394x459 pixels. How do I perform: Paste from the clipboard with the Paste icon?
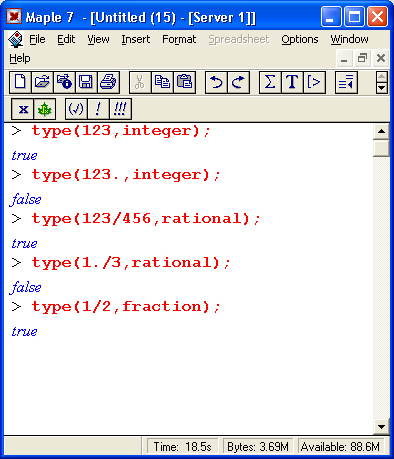pos(184,82)
